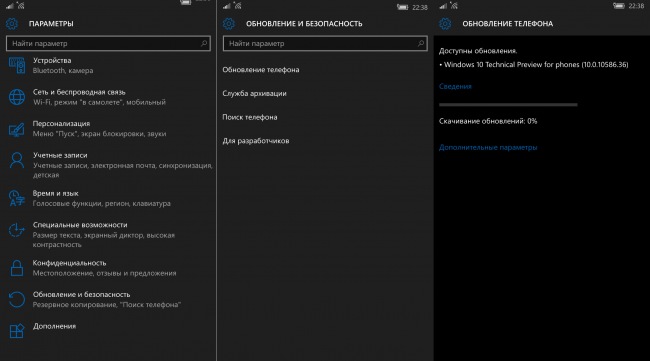Focus the Найти параметр field in ПАРАМЕТРЫ

click(x=108, y=43)
